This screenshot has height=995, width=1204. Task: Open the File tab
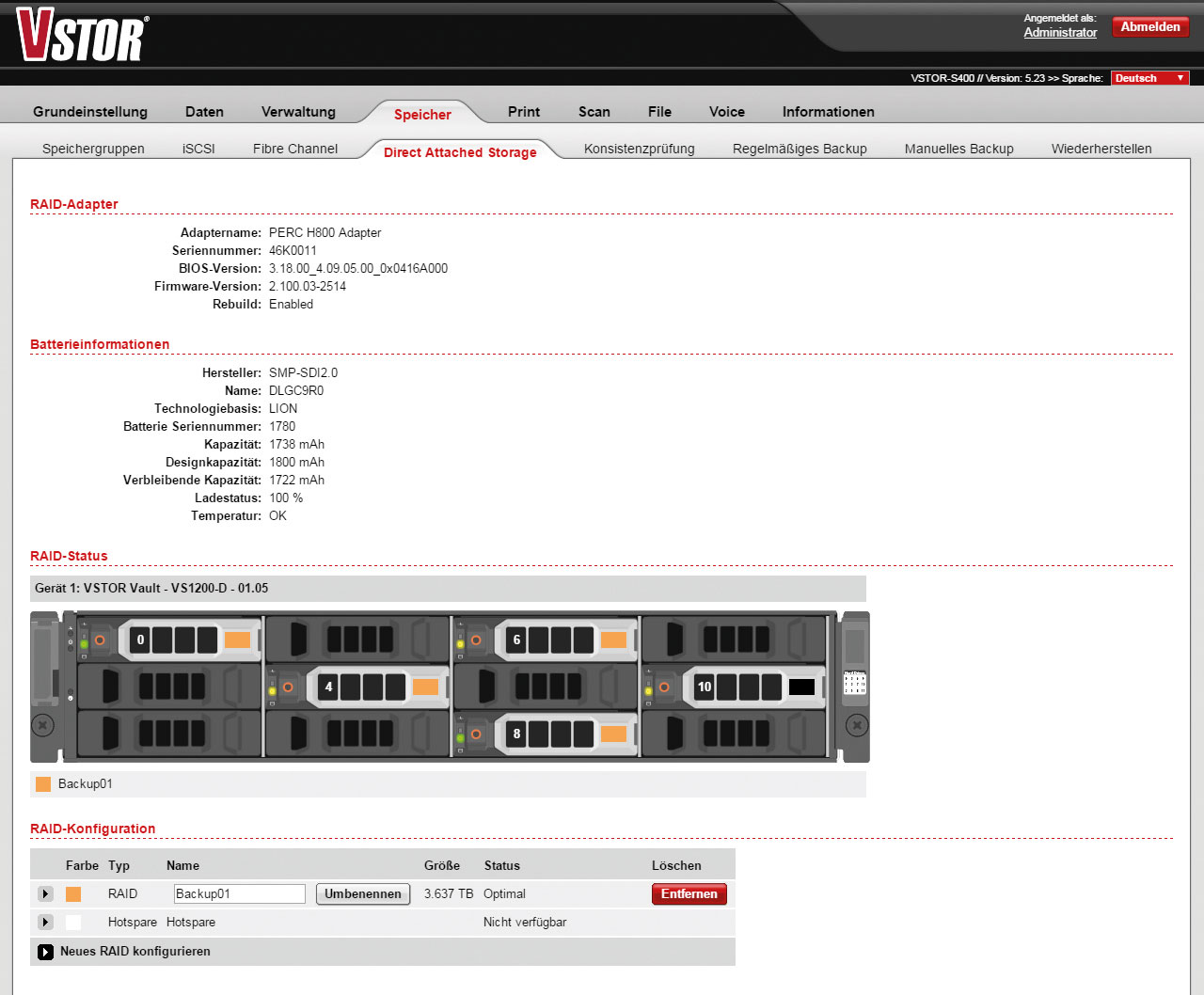659,111
